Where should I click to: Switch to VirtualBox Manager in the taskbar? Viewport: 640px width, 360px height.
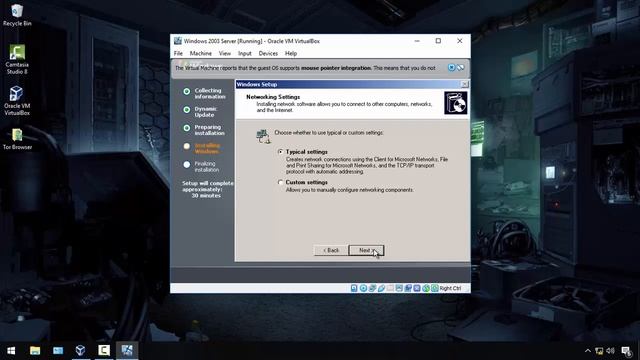pyautogui.click(x=81, y=350)
